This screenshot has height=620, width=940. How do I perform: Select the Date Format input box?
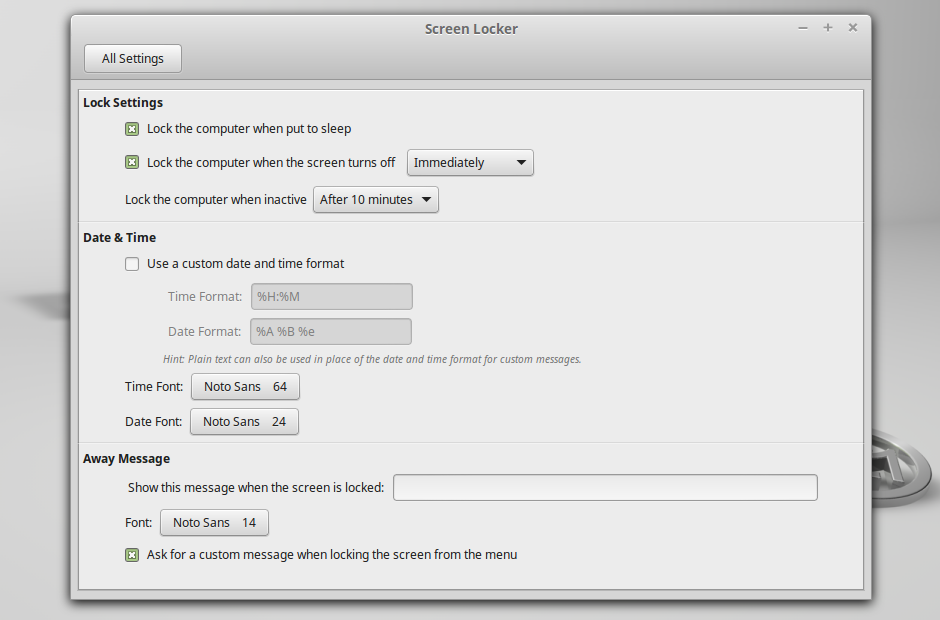point(331,331)
